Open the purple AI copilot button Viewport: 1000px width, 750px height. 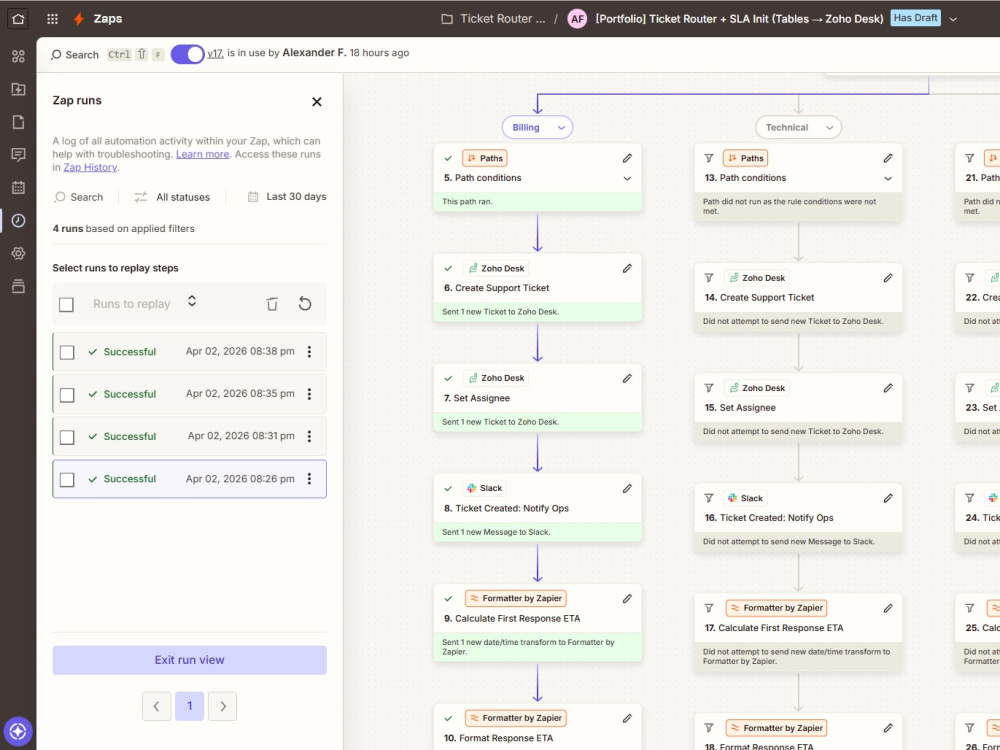18,731
